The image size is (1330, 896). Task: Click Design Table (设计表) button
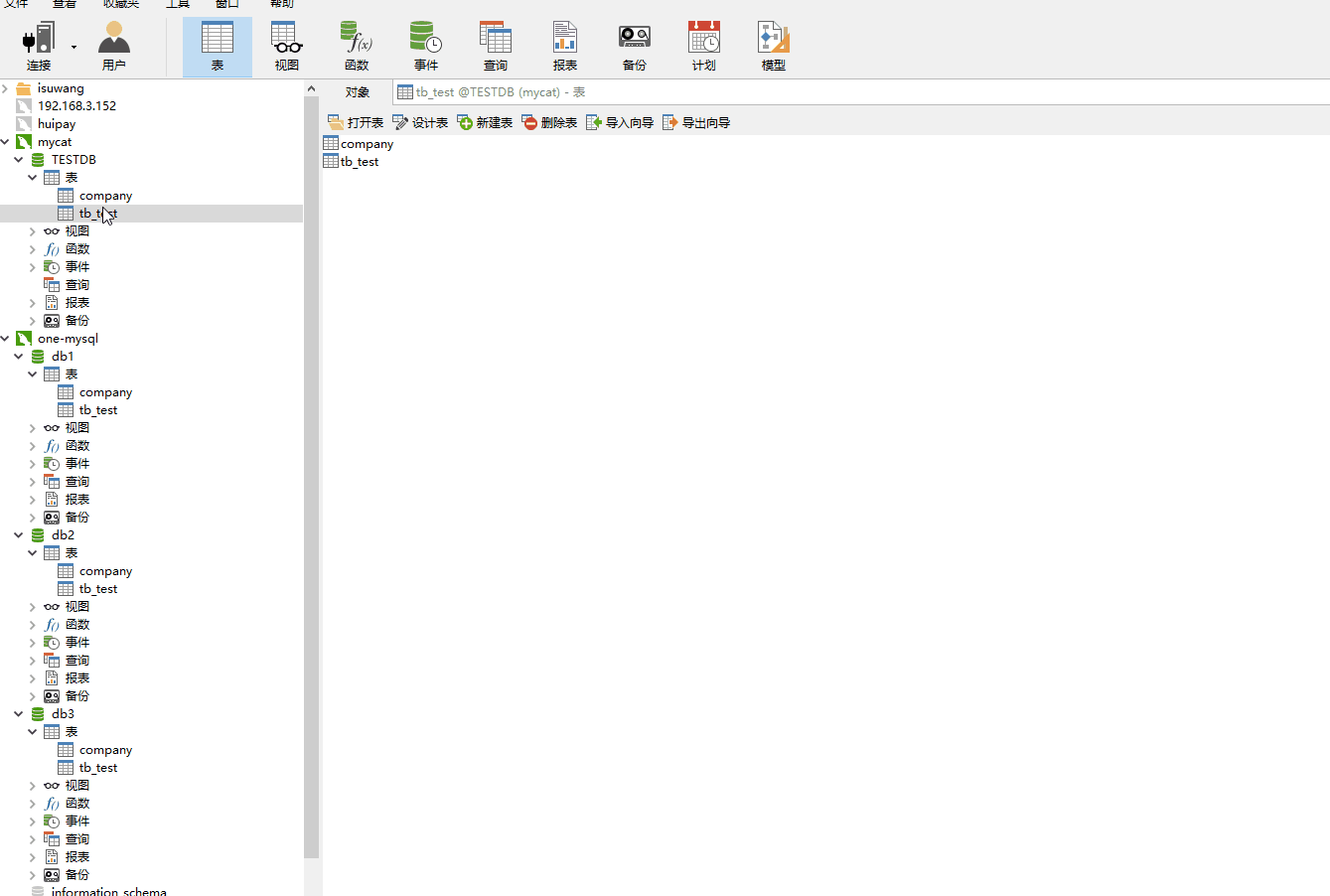pyautogui.click(x=420, y=122)
